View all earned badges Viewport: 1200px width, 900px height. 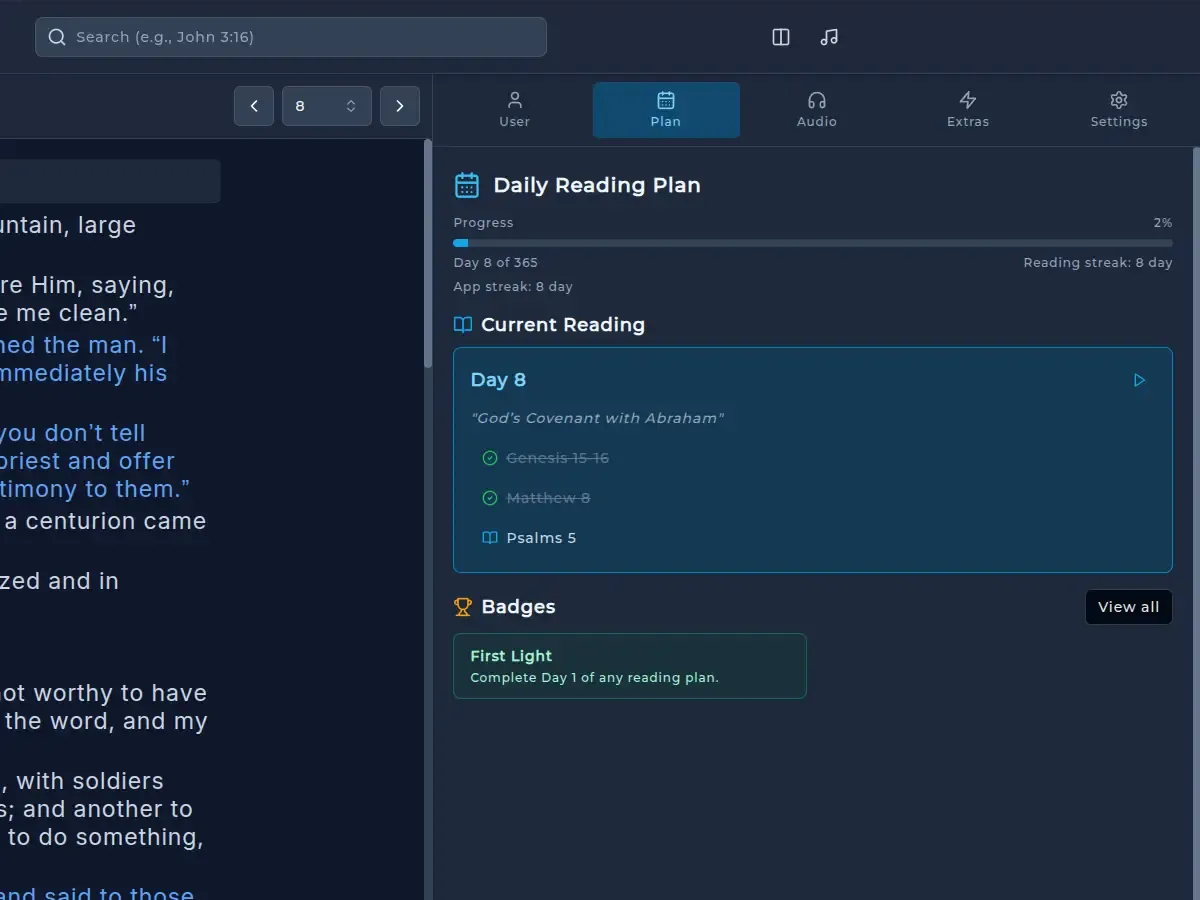(x=1128, y=606)
